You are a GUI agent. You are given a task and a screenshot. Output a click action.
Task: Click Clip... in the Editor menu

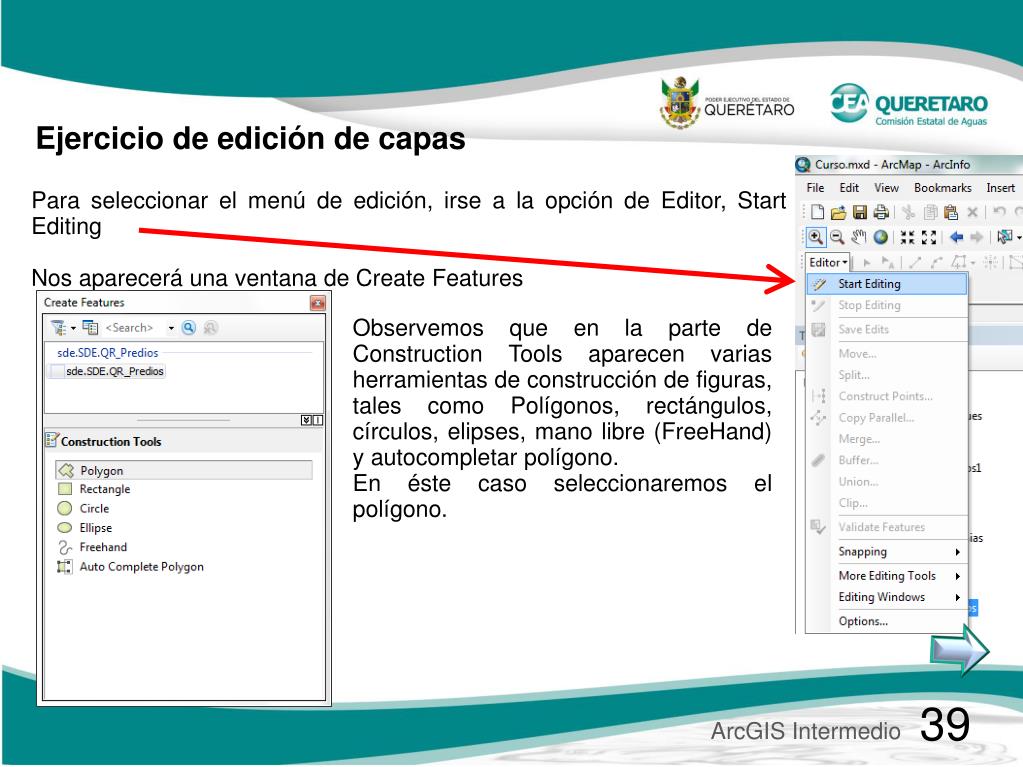point(887,503)
